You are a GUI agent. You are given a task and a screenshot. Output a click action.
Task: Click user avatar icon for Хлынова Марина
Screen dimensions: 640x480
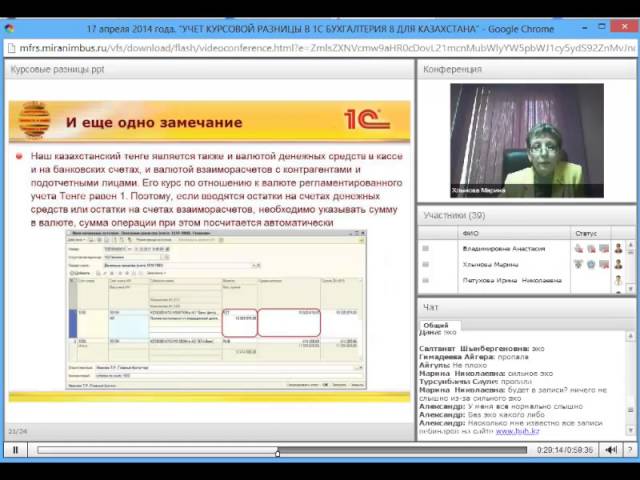click(x=618, y=264)
